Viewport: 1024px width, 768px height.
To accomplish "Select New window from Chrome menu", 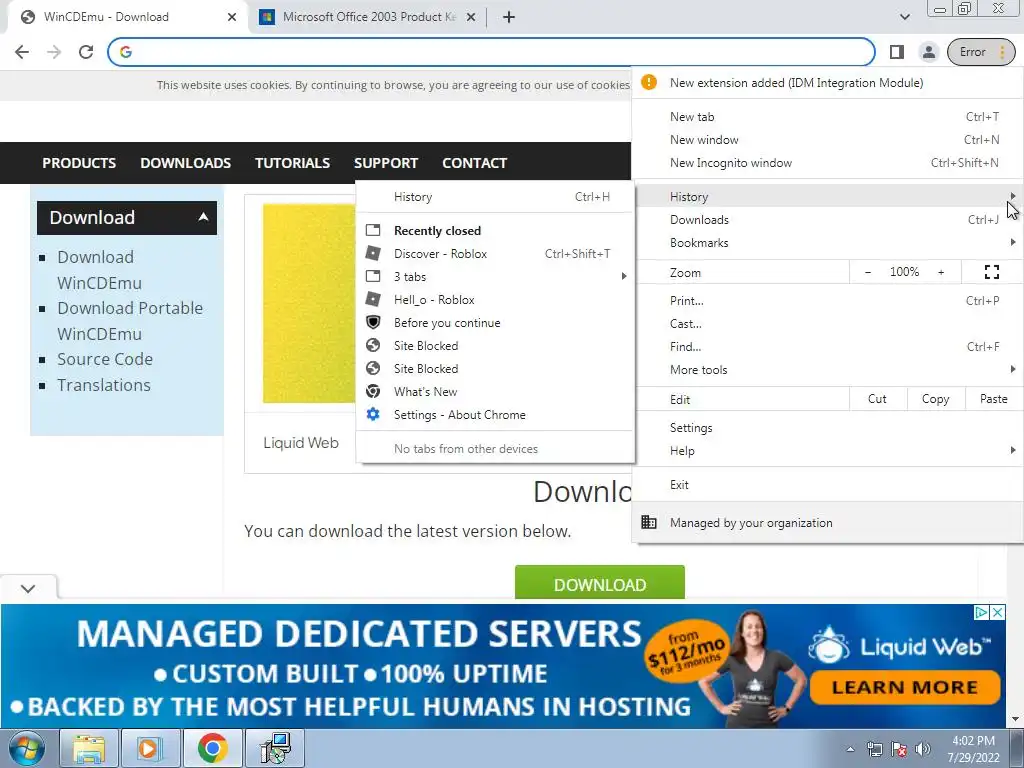I will [x=827, y=140].
